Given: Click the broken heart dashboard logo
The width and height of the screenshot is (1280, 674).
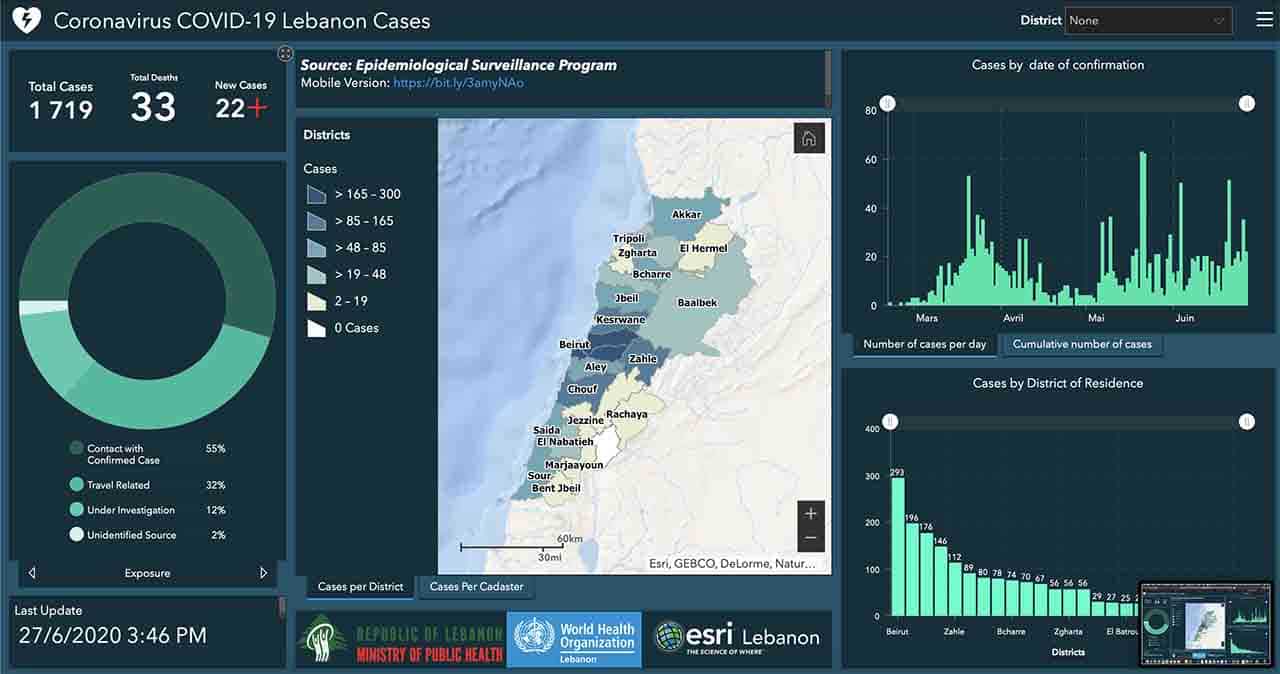Looking at the screenshot, I should [x=25, y=21].
